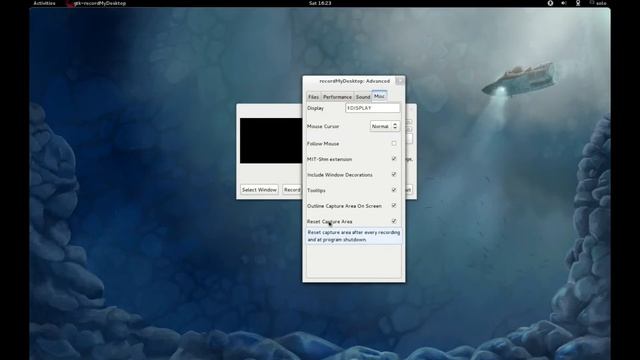Screen dimensions: 640x360
Task: Click the network icon in top bar
Action: (578, 3)
